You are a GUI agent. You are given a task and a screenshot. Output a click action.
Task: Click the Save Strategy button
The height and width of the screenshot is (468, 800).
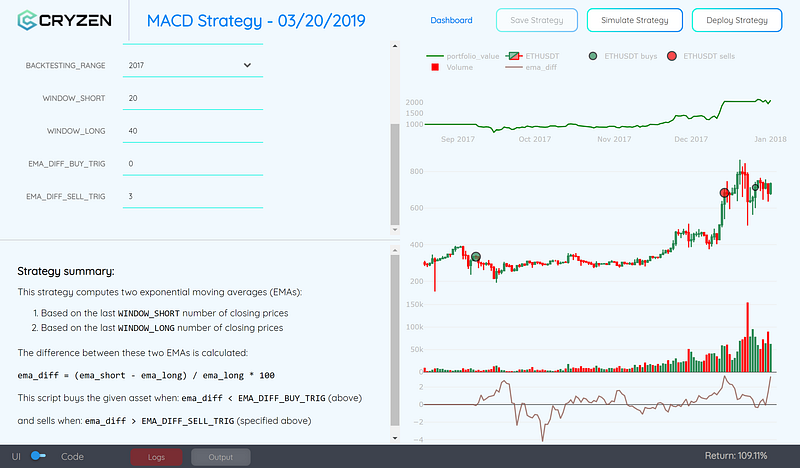click(537, 20)
